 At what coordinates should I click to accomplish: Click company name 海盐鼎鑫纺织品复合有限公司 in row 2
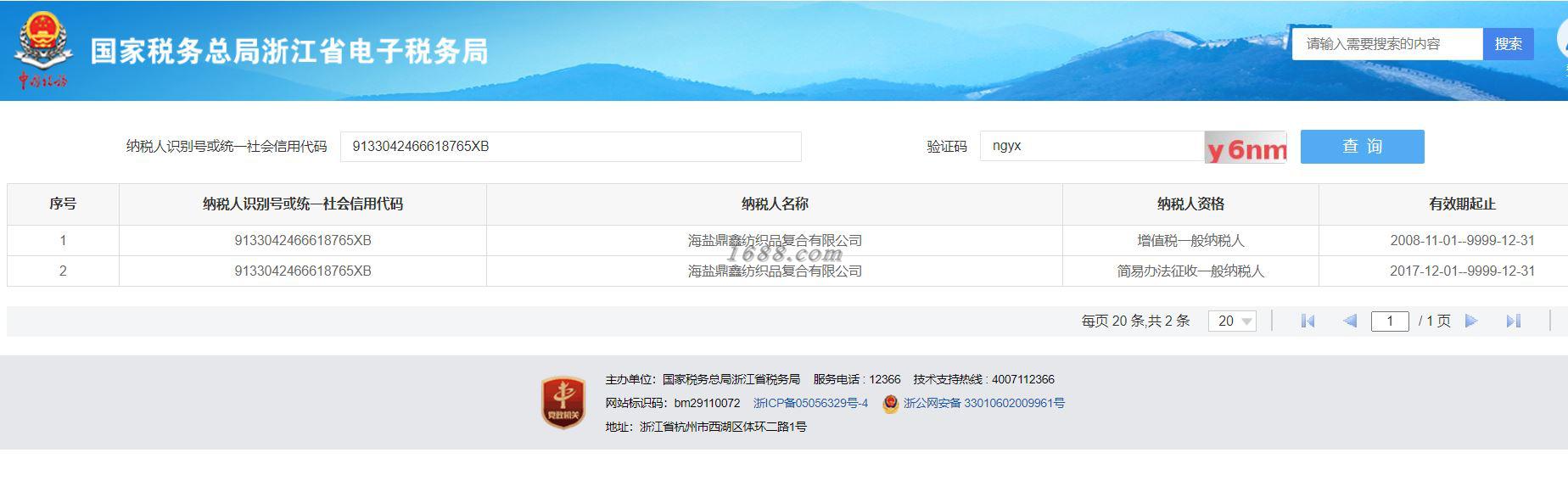coord(775,271)
